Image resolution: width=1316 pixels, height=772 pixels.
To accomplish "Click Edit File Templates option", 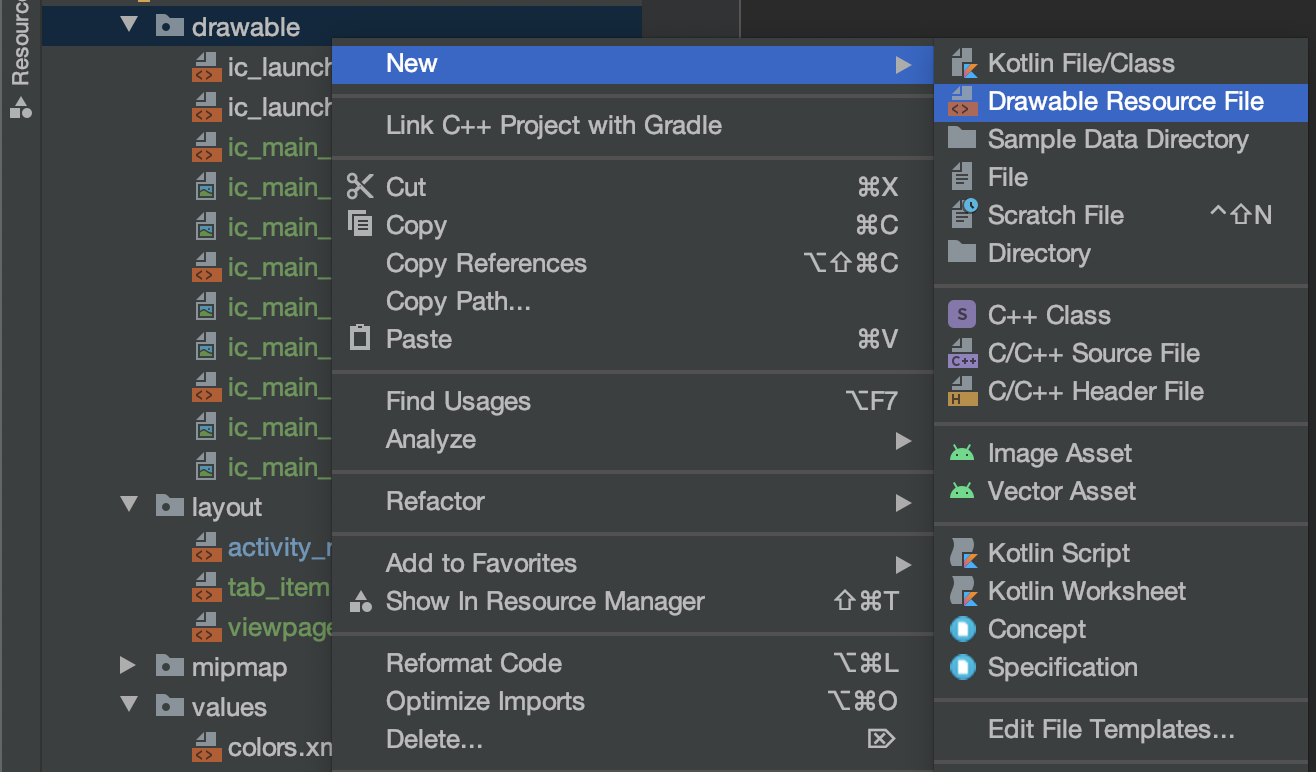I will [1111, 729].
